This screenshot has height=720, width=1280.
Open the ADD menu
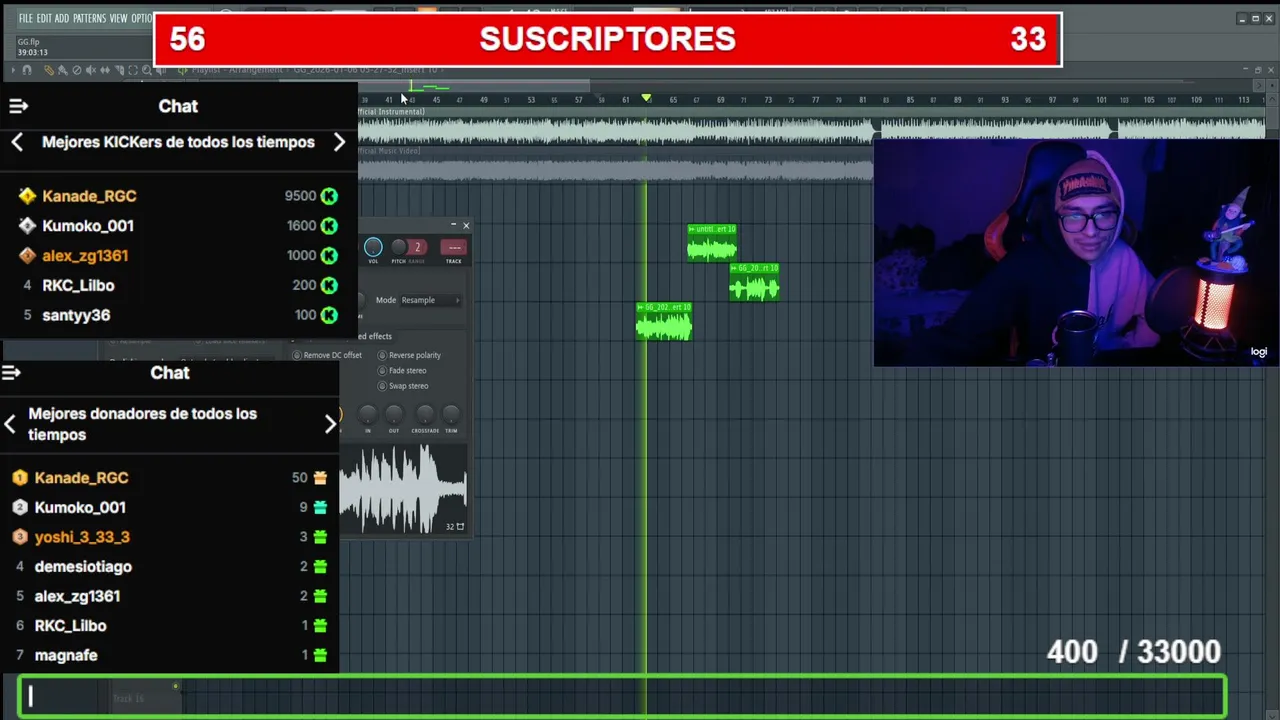[62, 18]
